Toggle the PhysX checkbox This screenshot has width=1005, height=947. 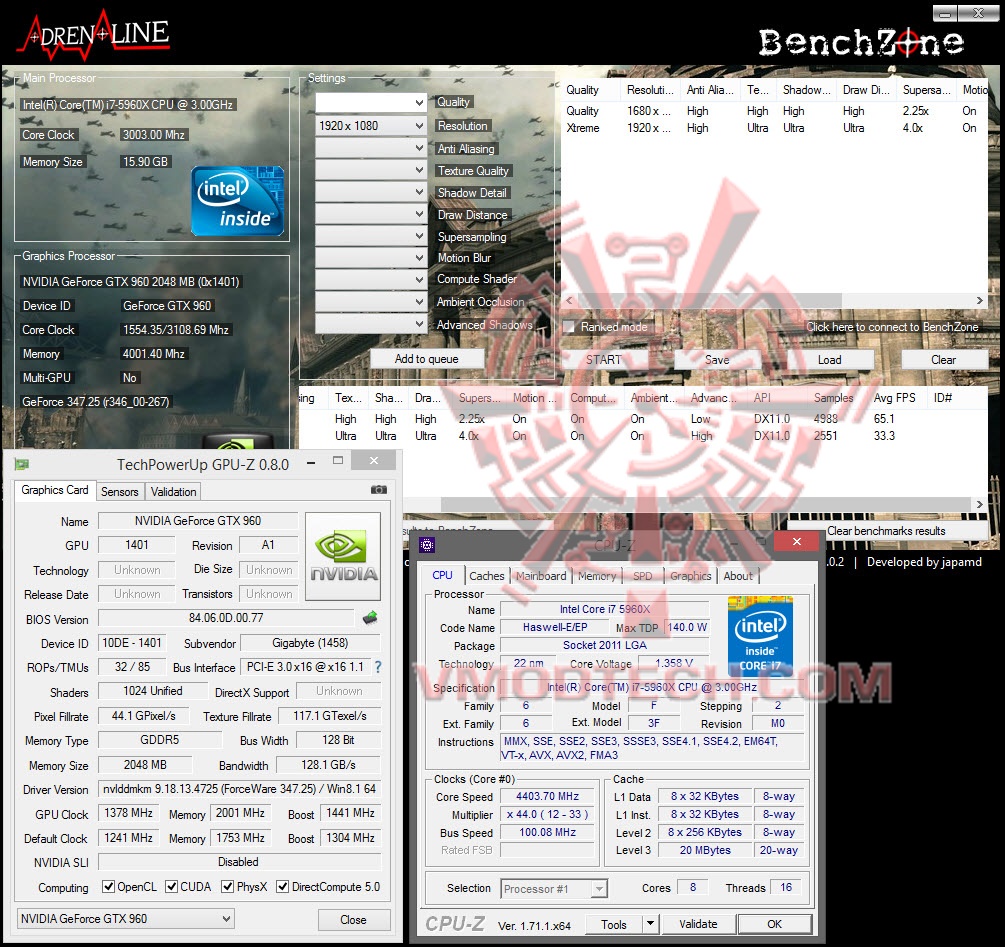(227, 887)
